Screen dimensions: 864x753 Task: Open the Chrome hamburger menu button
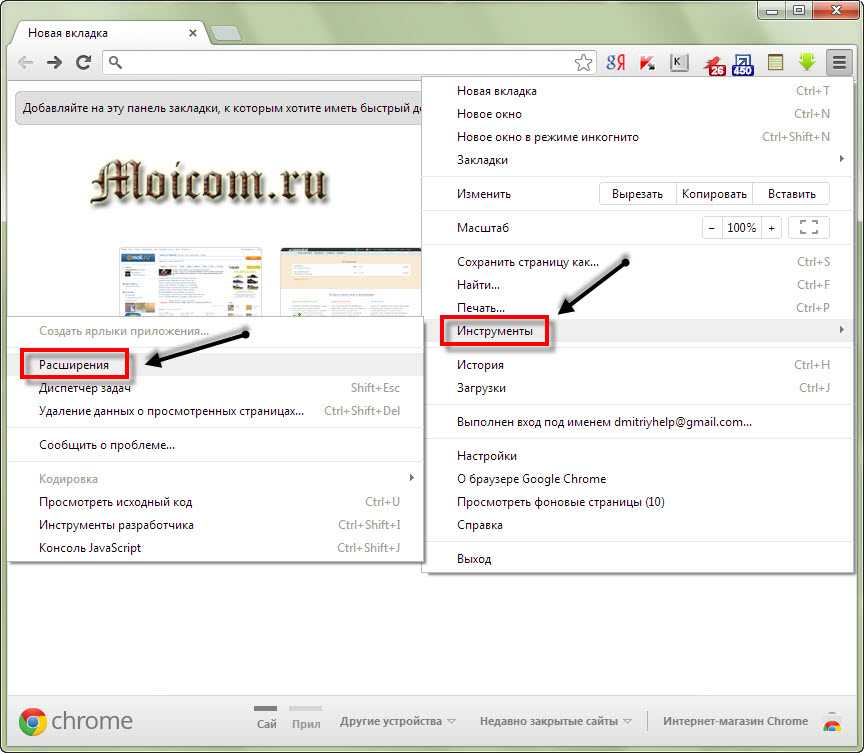[x=839, y=63]
